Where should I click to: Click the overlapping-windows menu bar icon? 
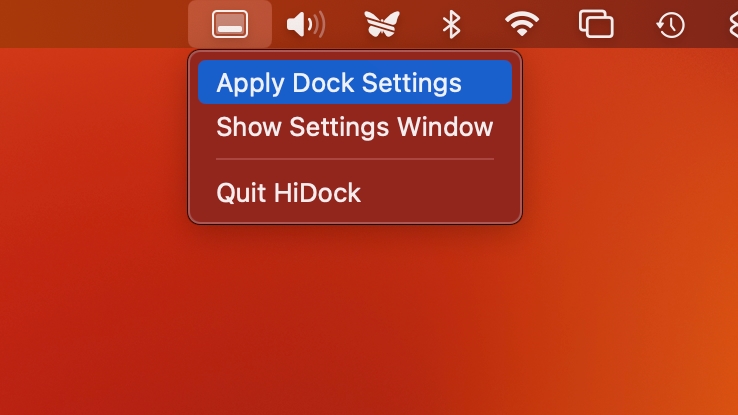click(x=596, y=24)
